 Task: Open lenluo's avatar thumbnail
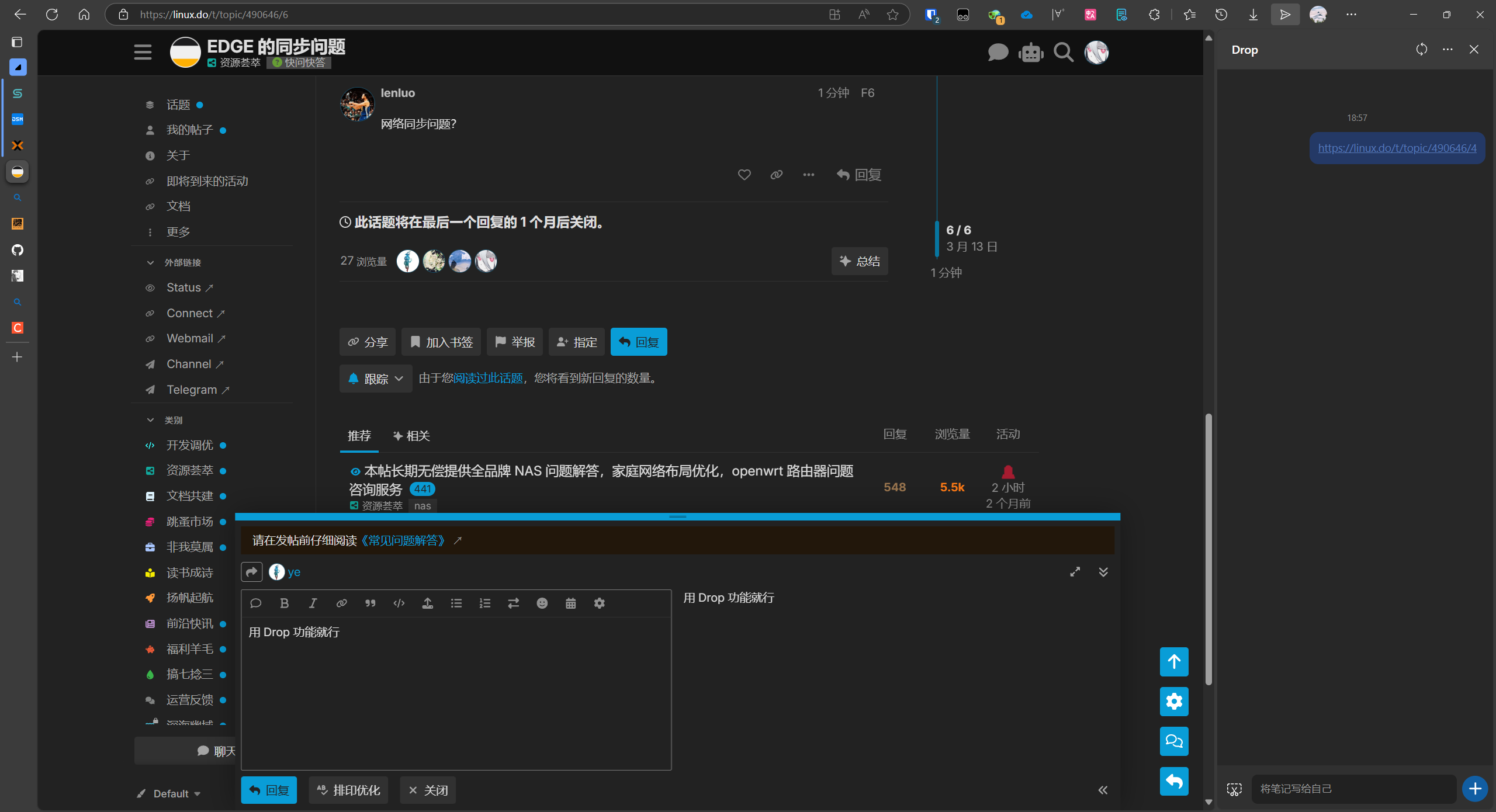(x=358, y=105)
